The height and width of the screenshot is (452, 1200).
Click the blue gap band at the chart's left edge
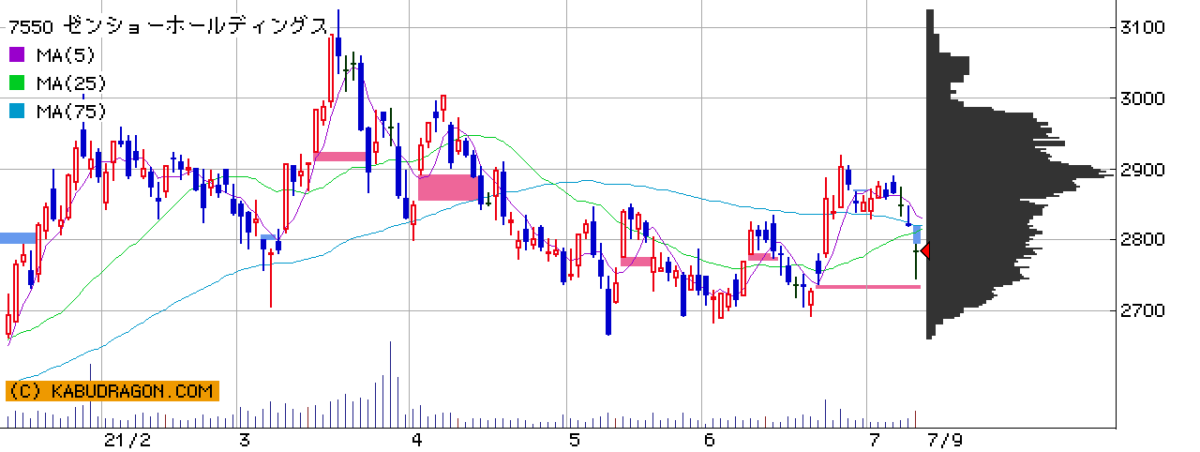[18, 238]
